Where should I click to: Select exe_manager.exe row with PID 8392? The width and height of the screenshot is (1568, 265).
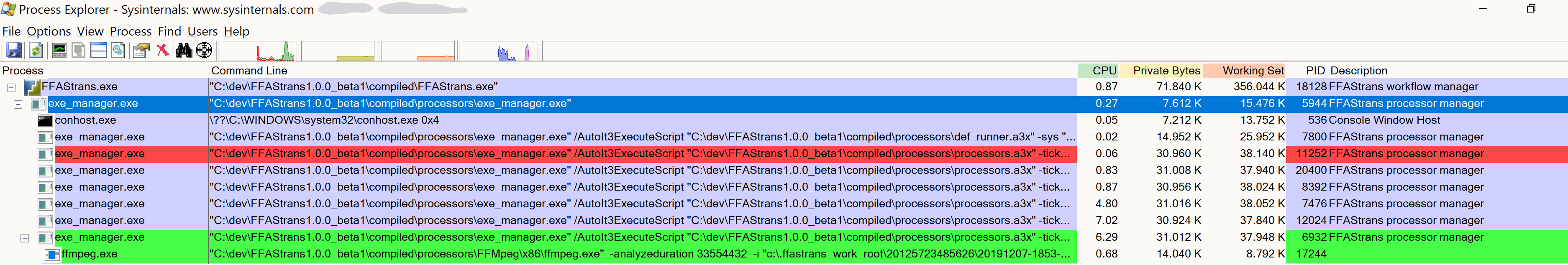click(784, 187)
